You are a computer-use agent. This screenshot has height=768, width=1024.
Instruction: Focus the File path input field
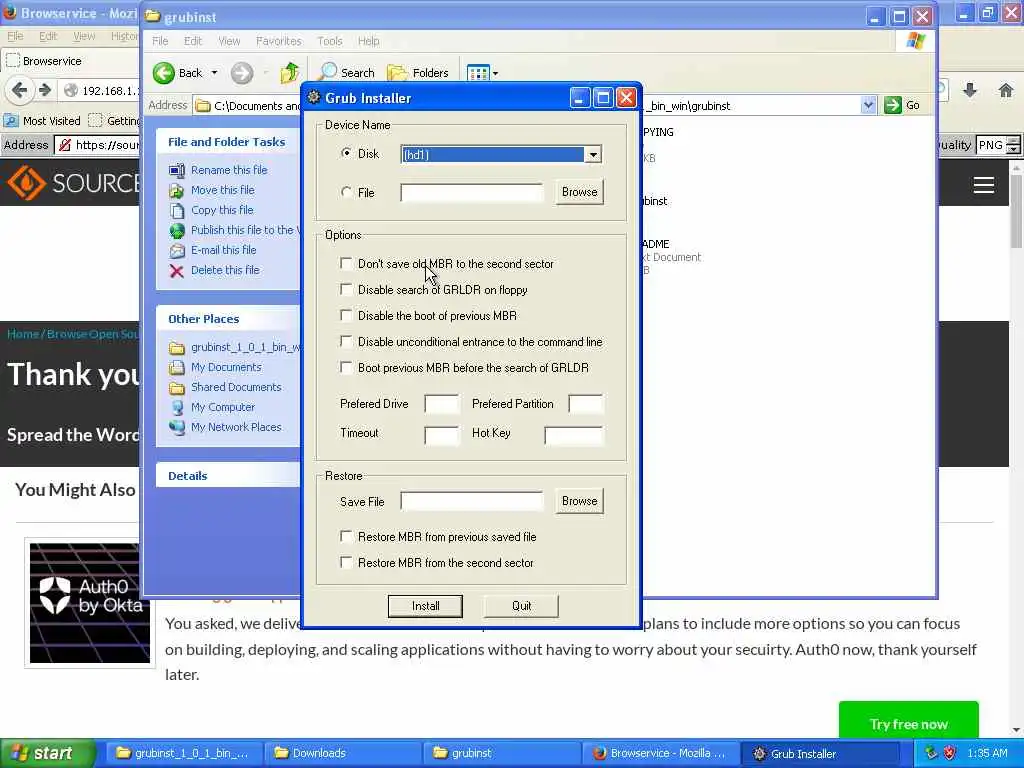[x=472, y=193]
